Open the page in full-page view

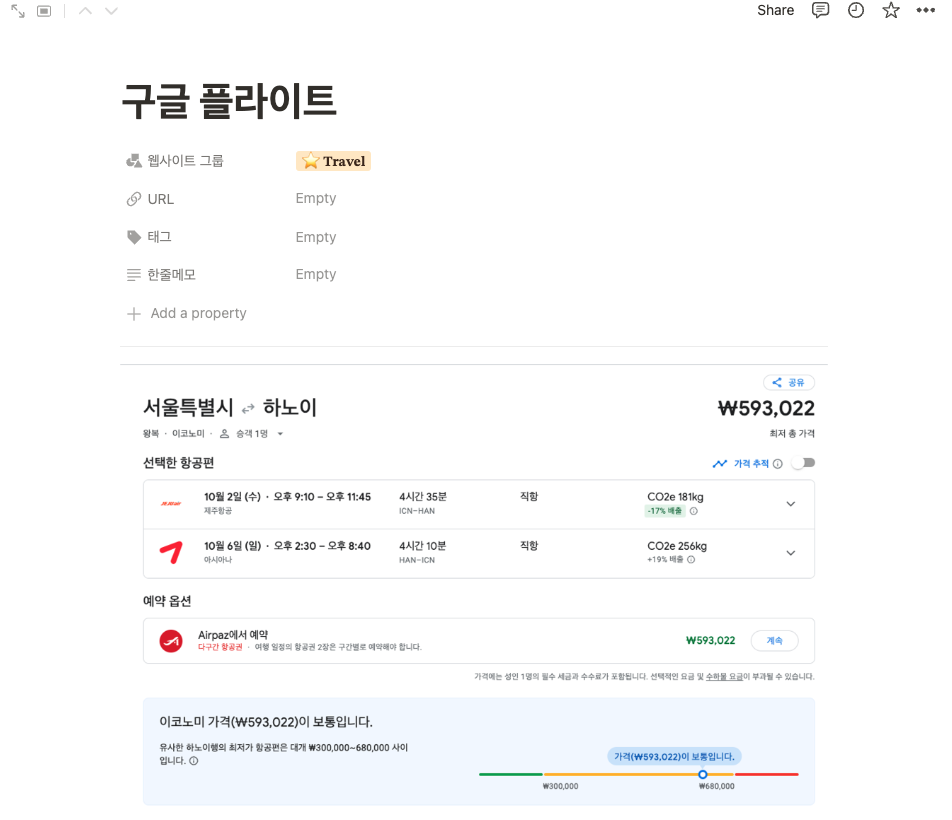(x=18, y=11)
